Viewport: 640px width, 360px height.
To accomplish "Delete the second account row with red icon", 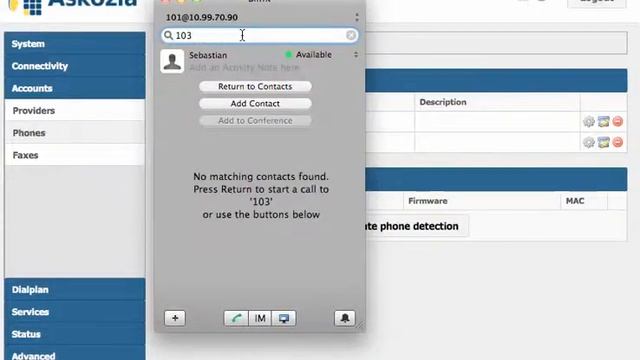I will [x=618, y=142].
